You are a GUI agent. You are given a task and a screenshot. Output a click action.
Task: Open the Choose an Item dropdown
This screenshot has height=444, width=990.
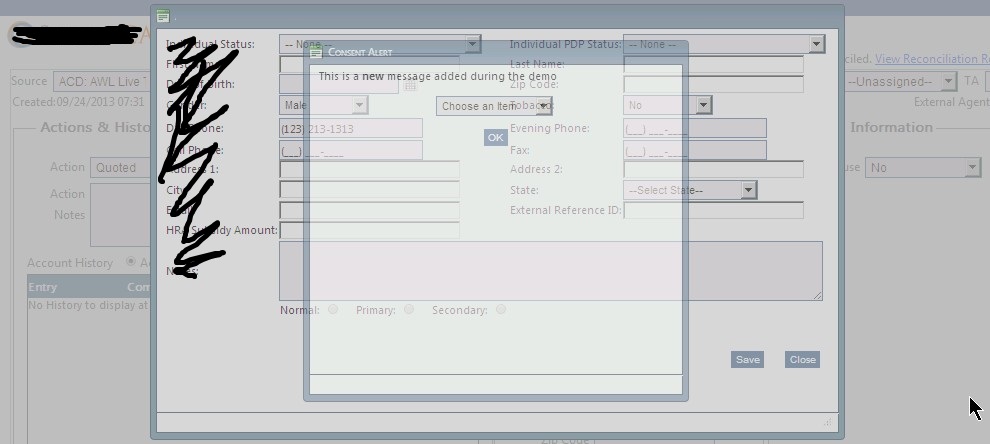pyautogui.click(x=494, y=106)
